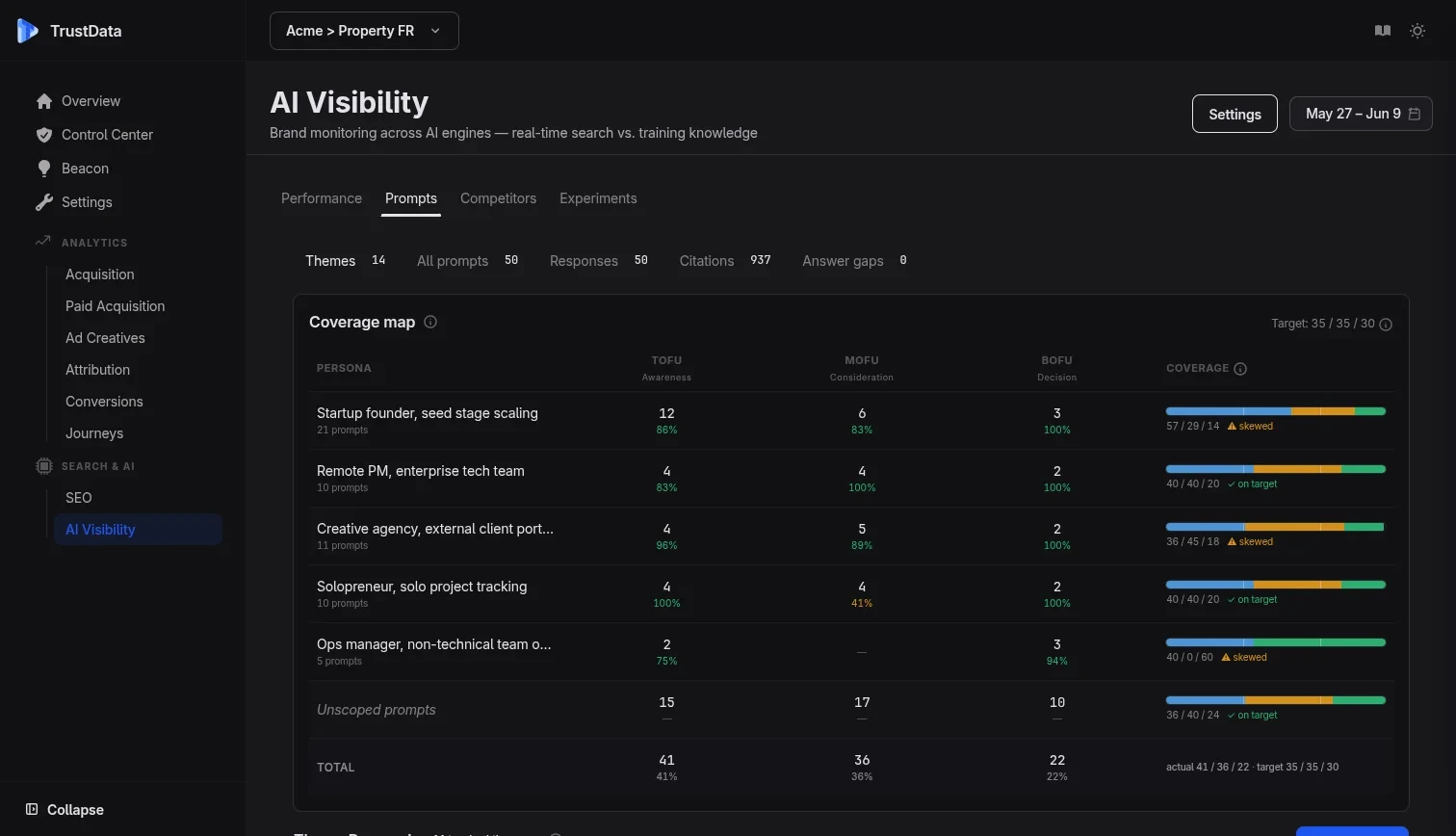
Task: Select the Themes sub-tab
Action: 347,261
